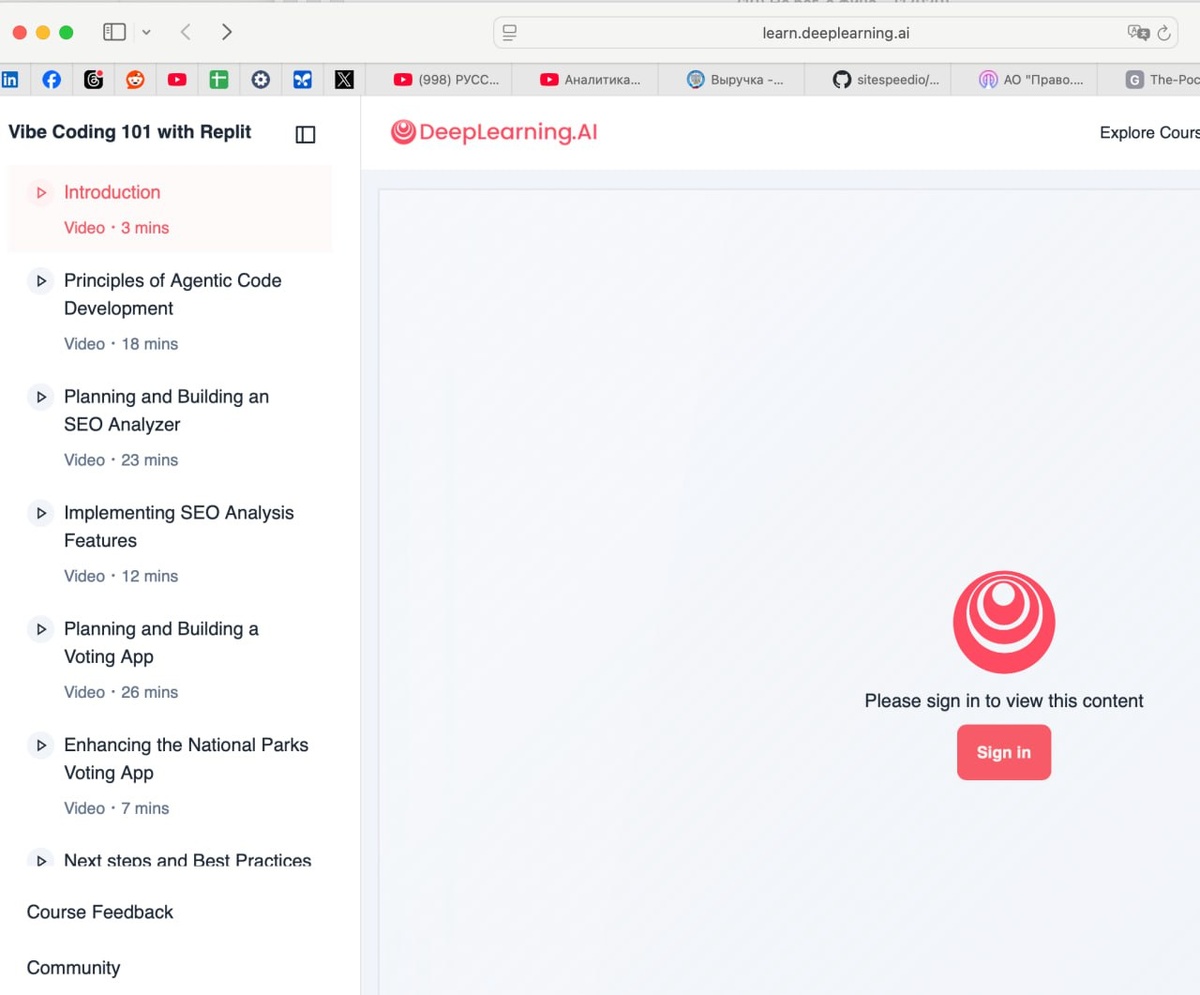Click the "Video · 3 mins" label
The image size is (1200, 995).
(x=116, y=228)
